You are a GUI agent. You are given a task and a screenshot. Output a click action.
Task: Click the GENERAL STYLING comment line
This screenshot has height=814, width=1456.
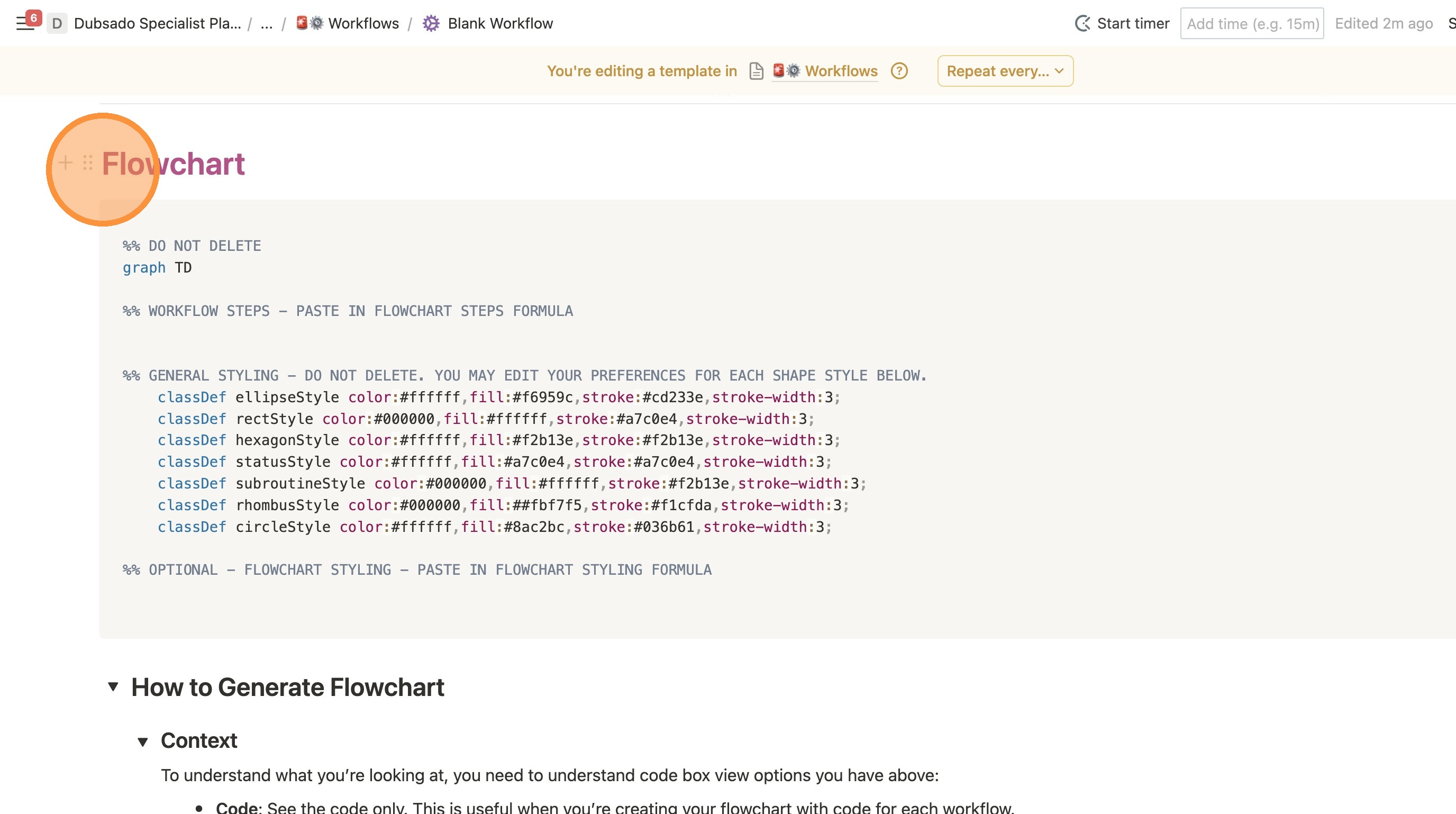click(524, 375)
